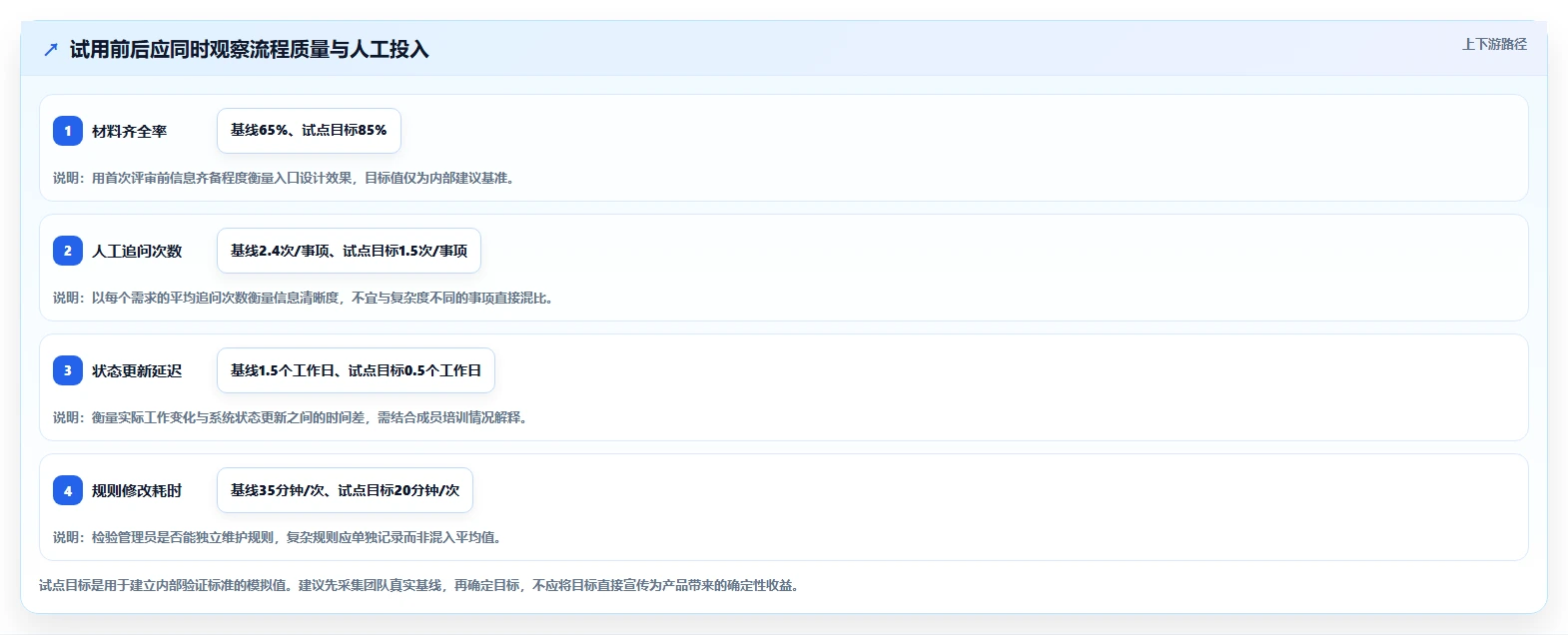Click the arrow icon beside the header title
The width and height of the screenshot is (1568, 635).
51,49
